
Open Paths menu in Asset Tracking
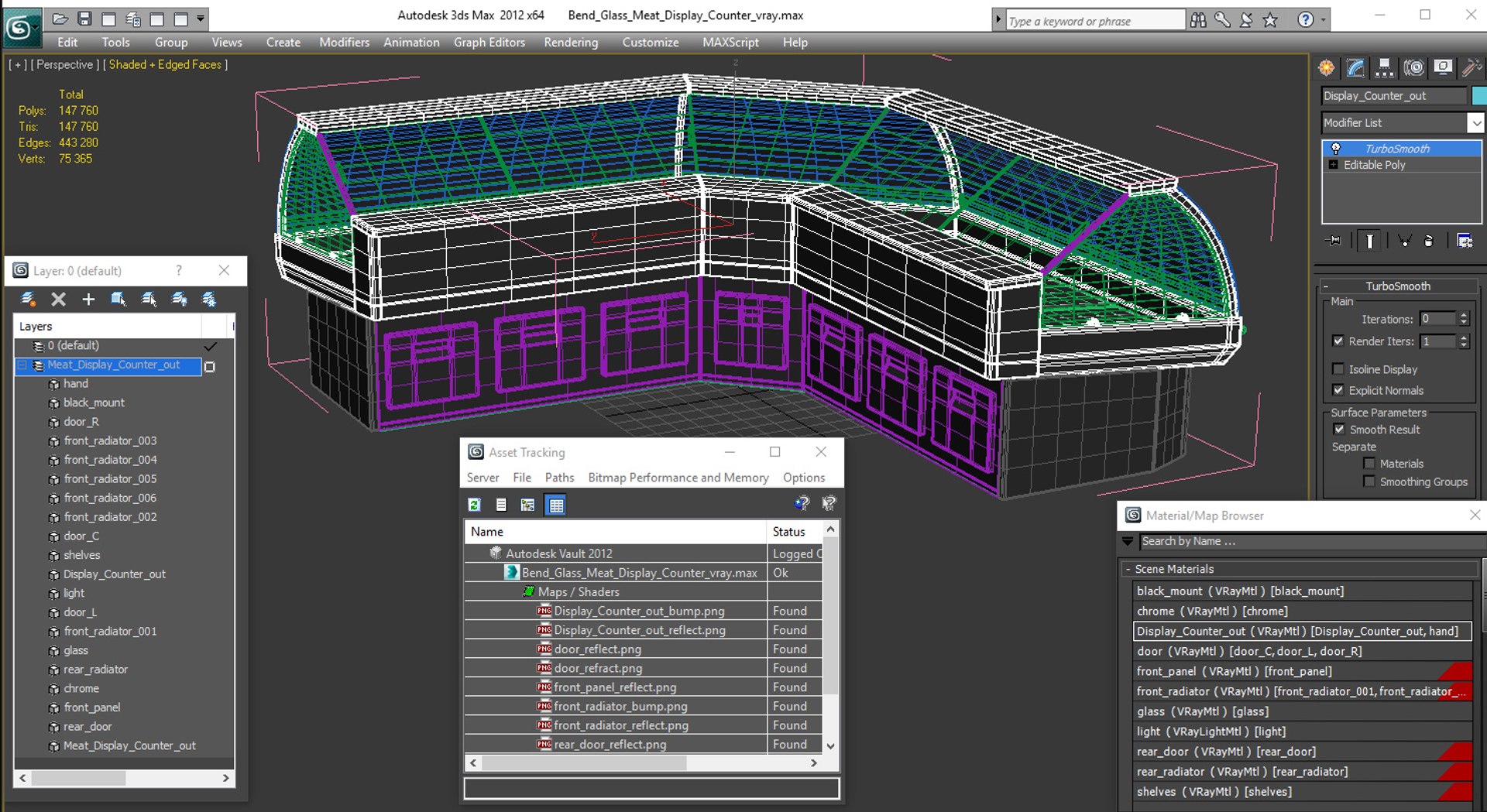click(559, 478)
